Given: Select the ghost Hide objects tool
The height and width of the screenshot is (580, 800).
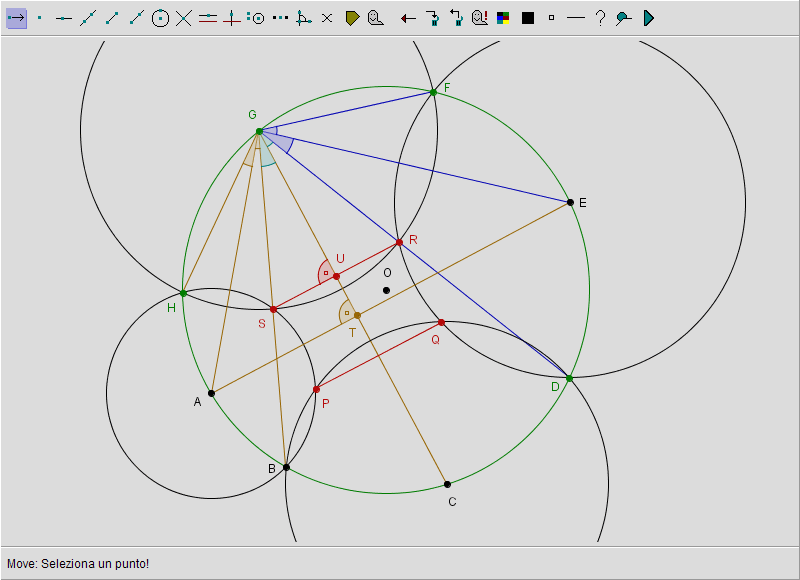Looking at the screenshot, I should click(x=376, y=18).
